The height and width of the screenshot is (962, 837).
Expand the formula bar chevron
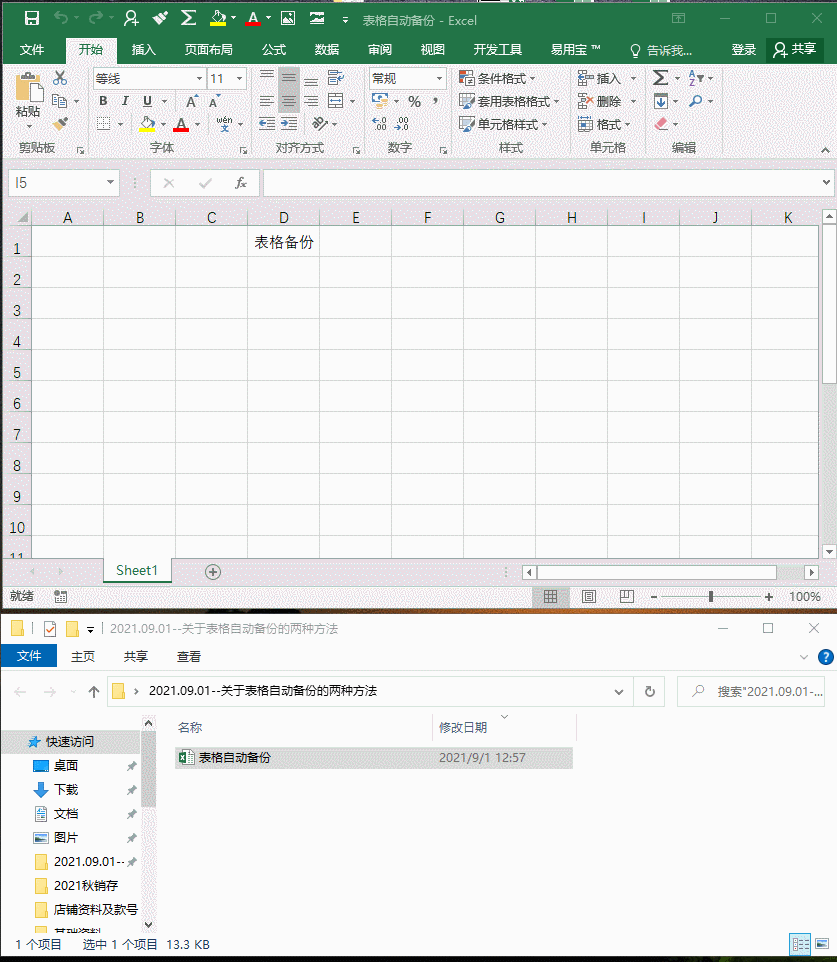coord(826,182)
